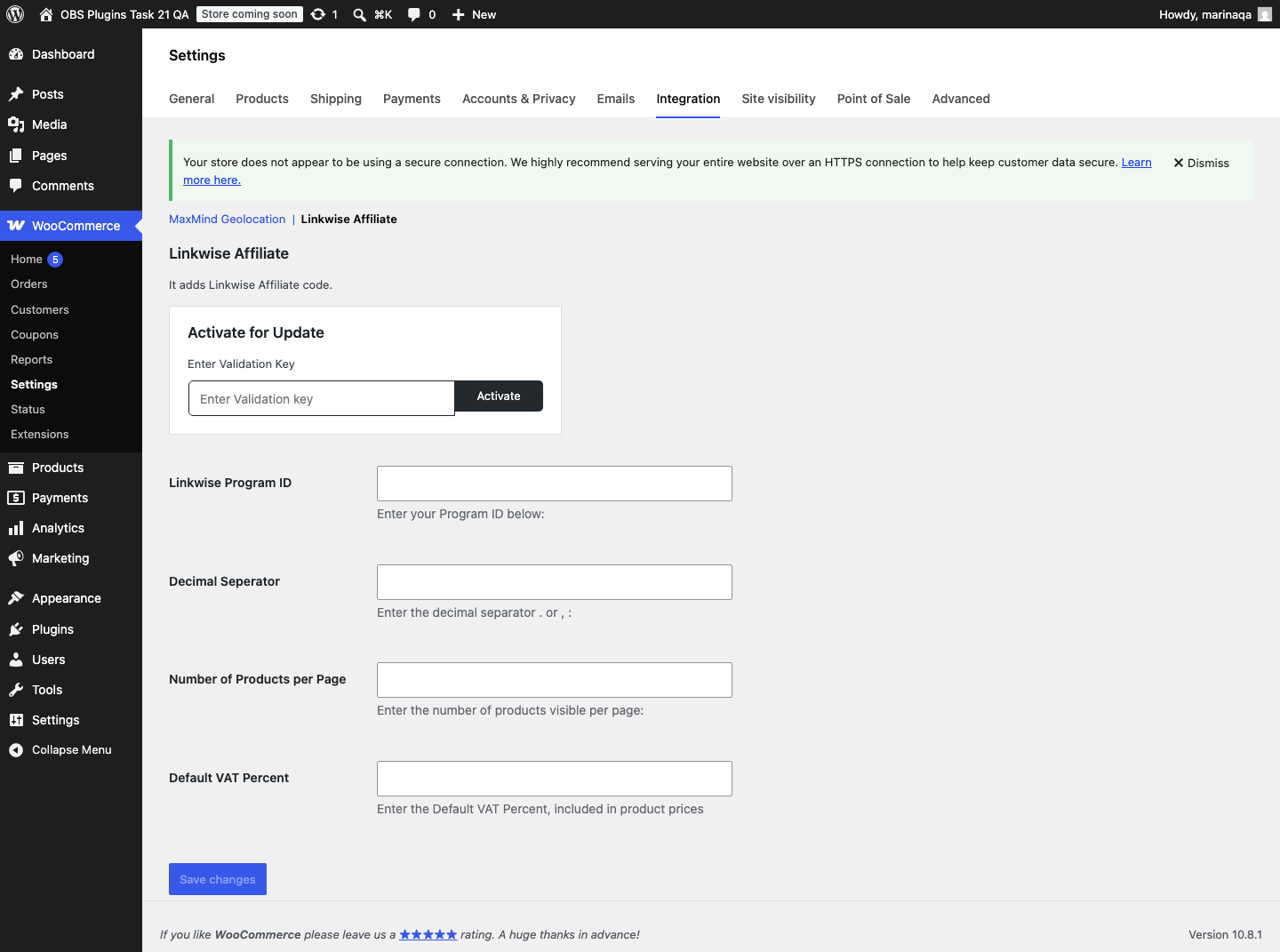Open the search magnifier in admin bar
The height and width of the screenshot is (952, 1280).
360,14
